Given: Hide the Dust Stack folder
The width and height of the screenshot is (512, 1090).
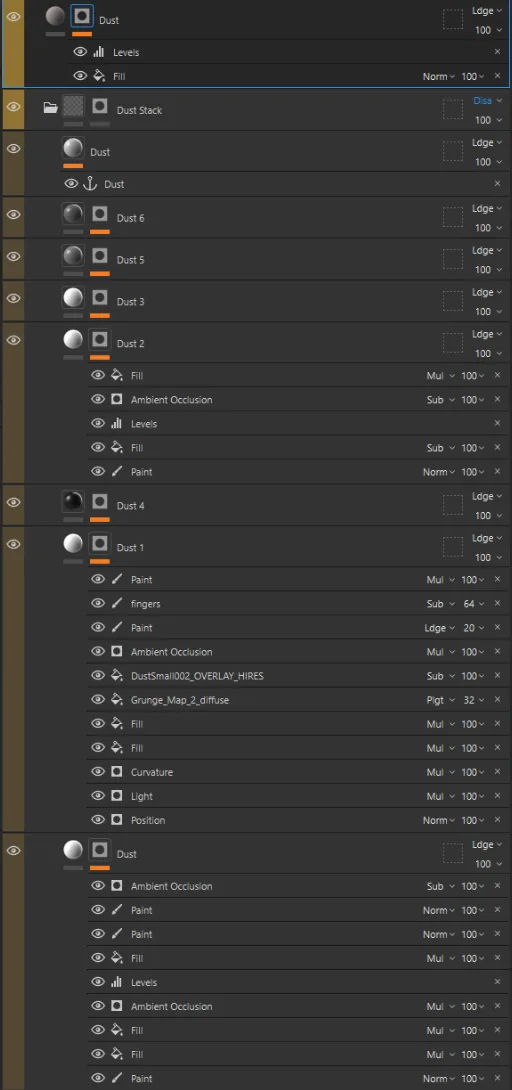Looking at the screenshot, I should (x=13, y=106).
